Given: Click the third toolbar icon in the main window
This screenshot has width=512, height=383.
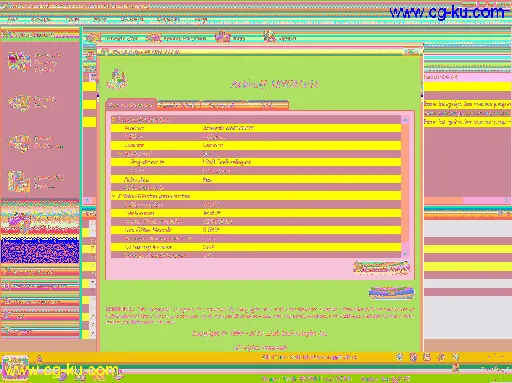Looking at the screenshot, I should [223, 37].
